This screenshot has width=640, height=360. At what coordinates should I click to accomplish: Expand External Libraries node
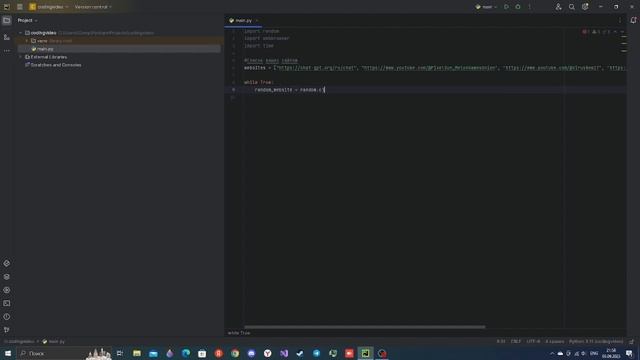tap(20, 57)
